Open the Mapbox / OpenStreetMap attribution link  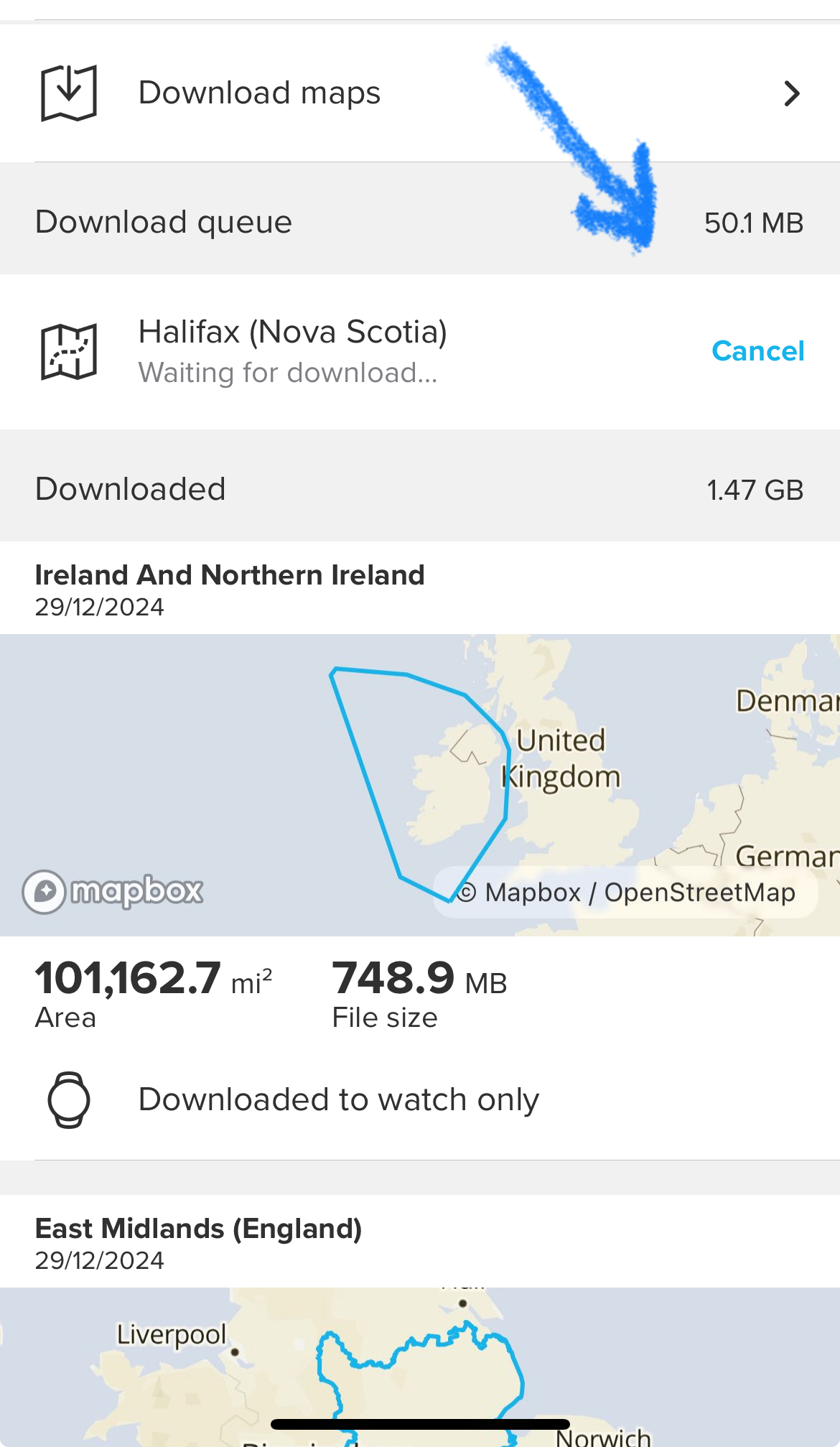[626, 893]
